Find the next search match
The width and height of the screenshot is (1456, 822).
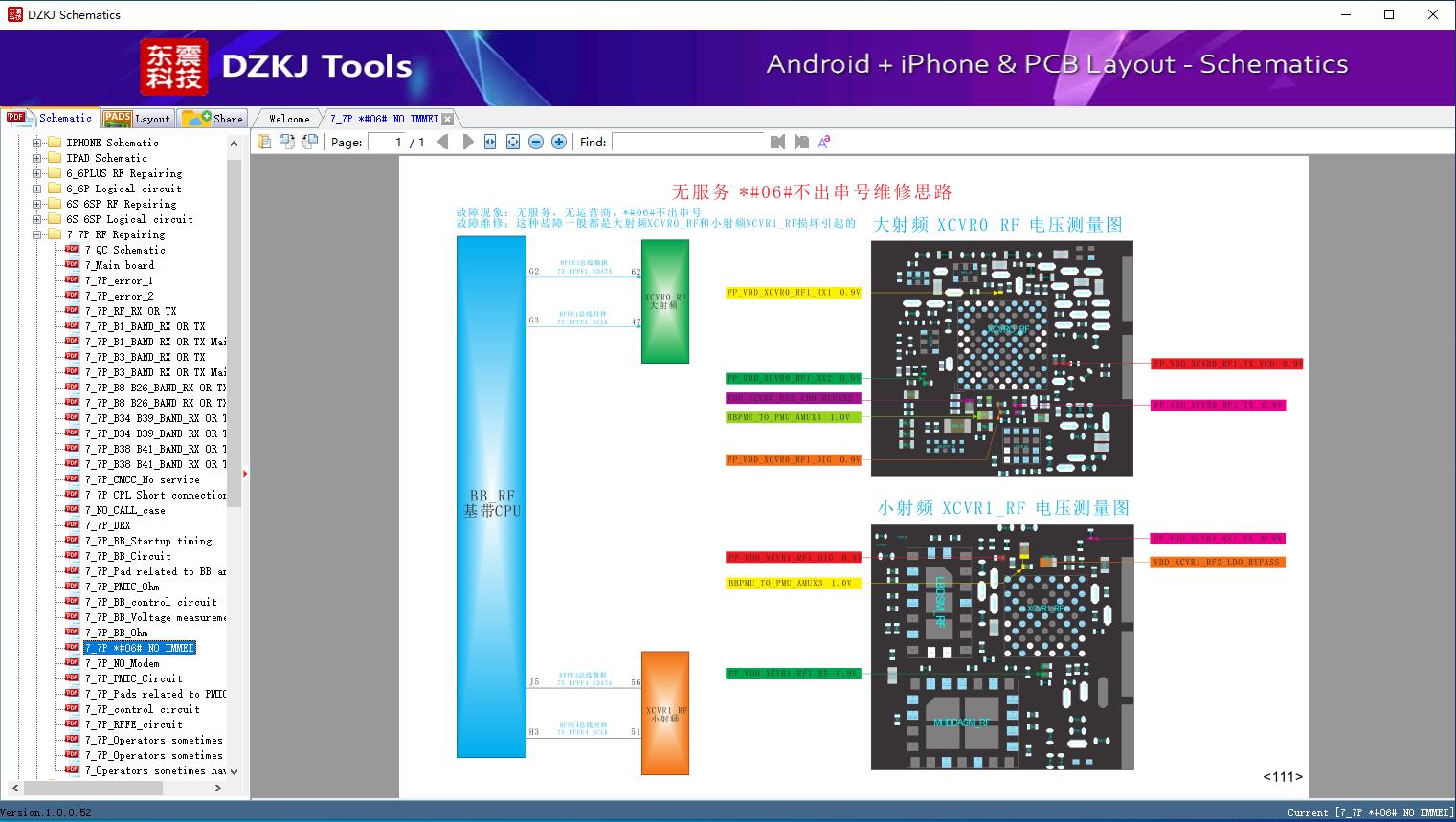pos(800,142)
